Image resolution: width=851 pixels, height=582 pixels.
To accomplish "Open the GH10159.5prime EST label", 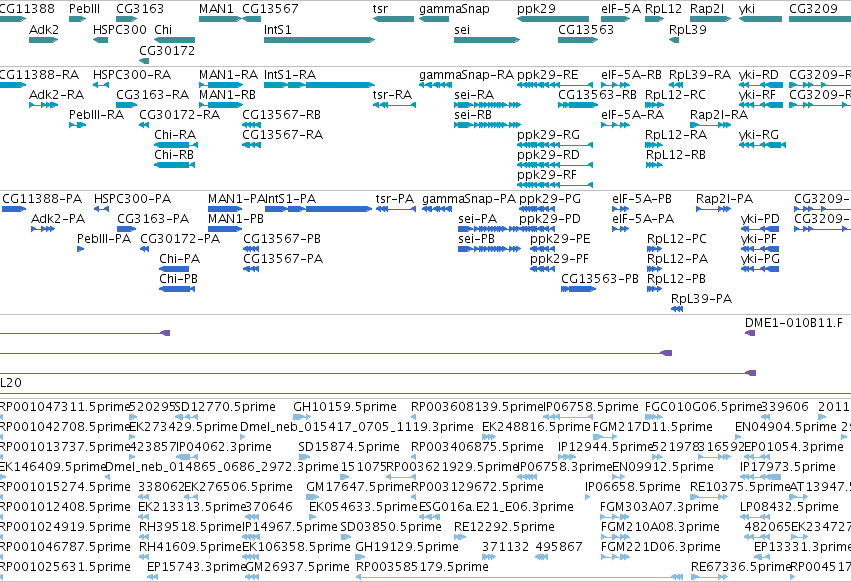I will (345, 407).
